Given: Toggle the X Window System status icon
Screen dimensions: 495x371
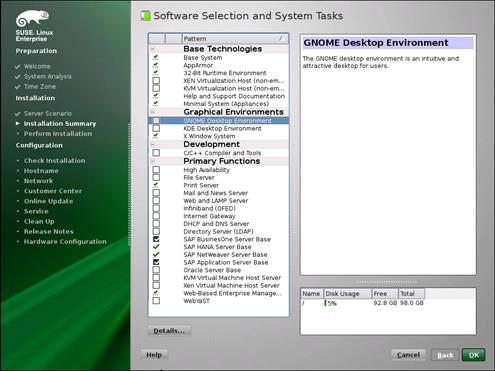Looking at the screenshot, I should point(156,136).
